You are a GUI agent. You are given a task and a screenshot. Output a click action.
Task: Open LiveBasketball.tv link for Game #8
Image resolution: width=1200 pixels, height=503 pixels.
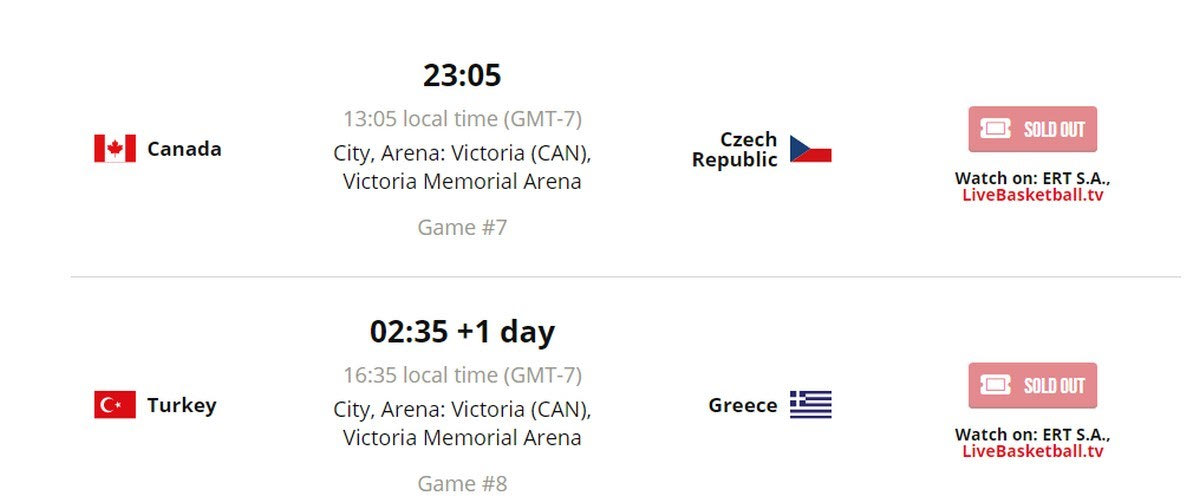pos(1033,451)
